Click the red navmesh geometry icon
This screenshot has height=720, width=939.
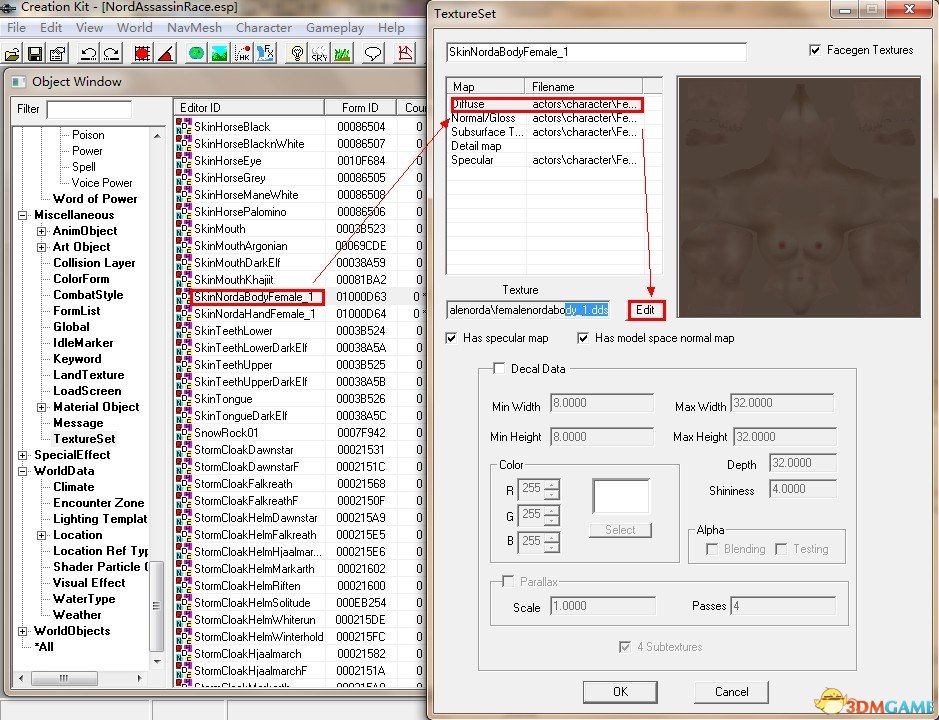pyautogui.click(x=405, y=54)
